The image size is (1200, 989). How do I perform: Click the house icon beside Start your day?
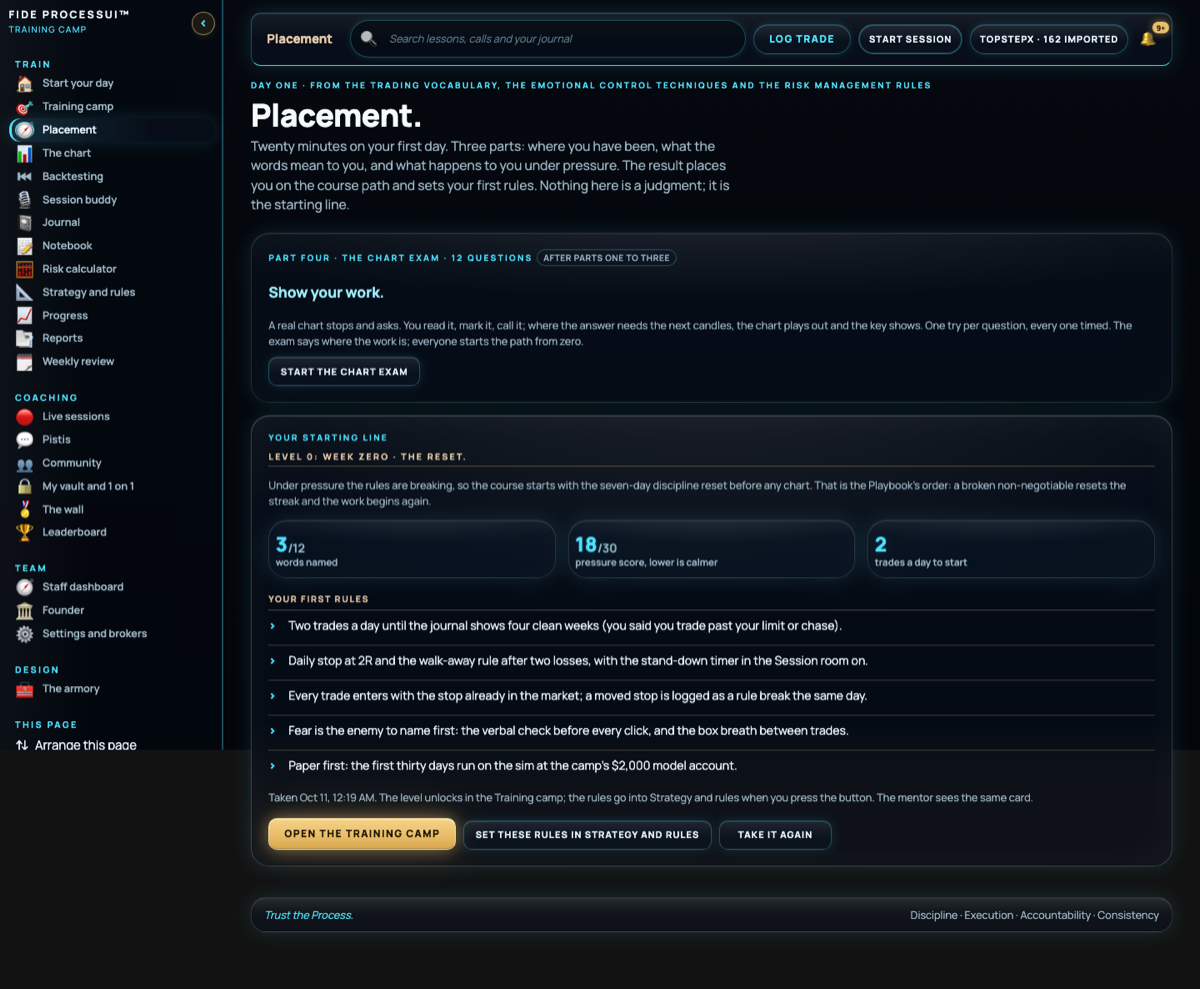tap(25, 83)
